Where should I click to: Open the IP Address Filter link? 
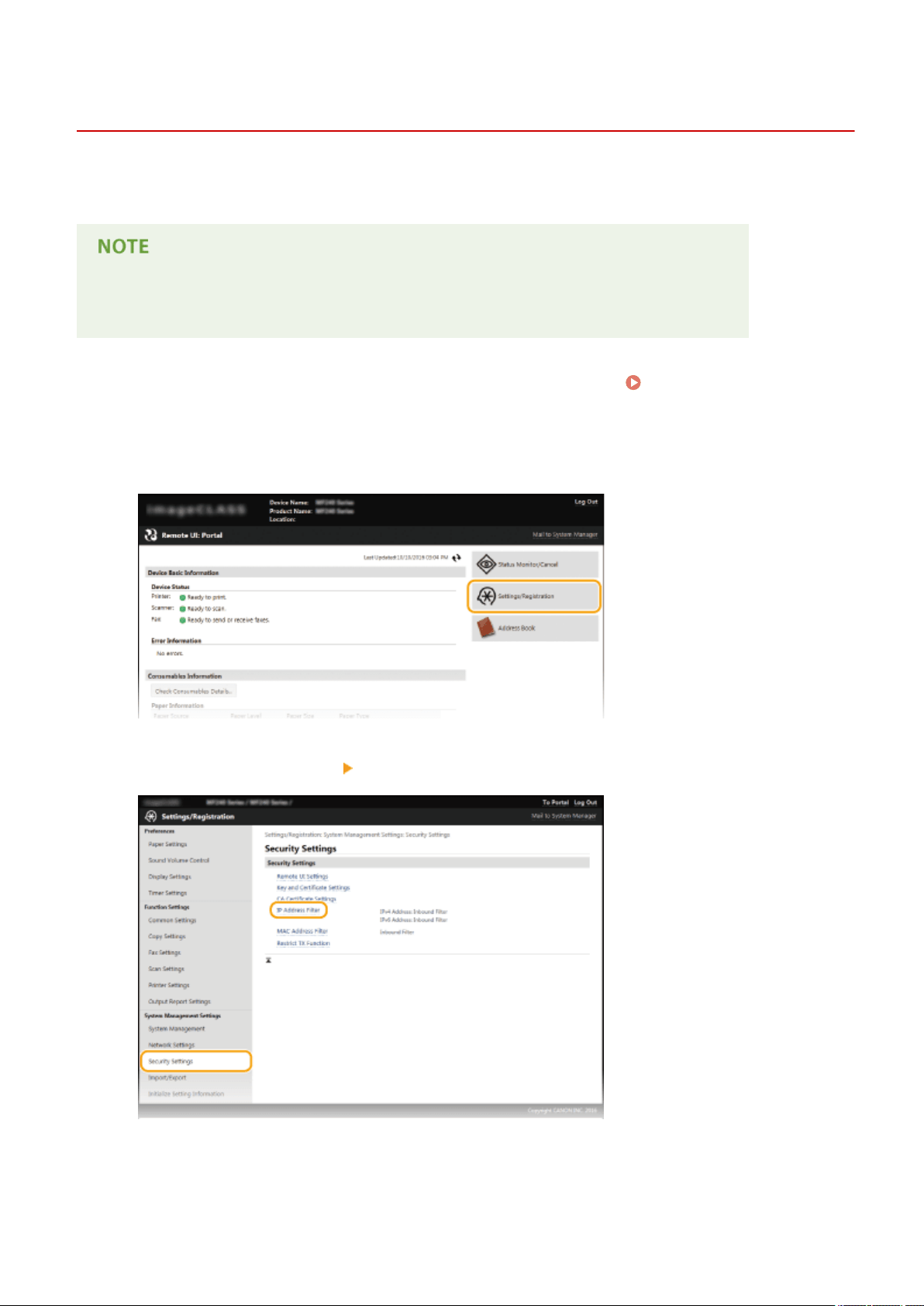coord(298,910)
